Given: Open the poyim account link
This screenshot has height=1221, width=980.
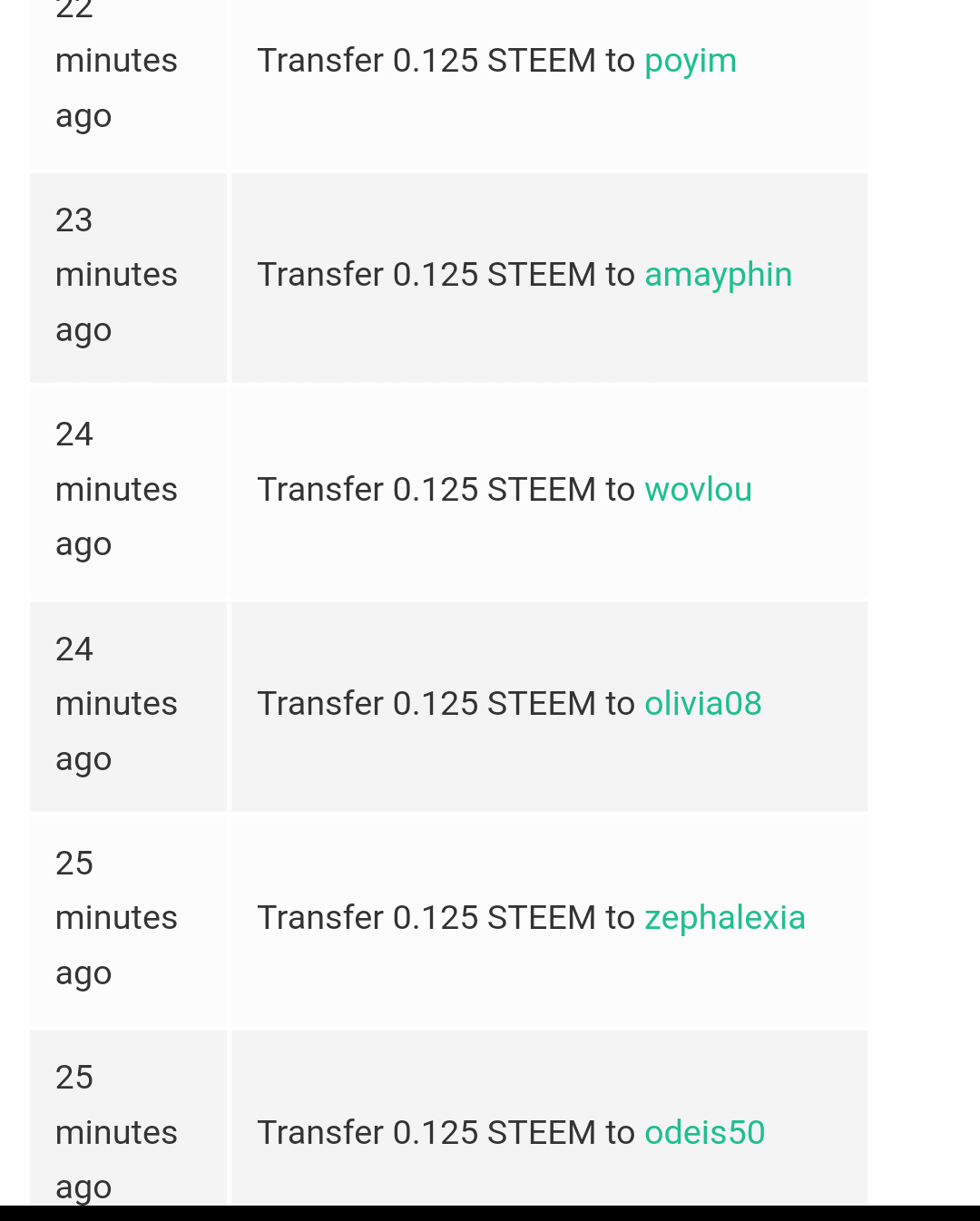Looking at the screenshot, I should 690,61.
